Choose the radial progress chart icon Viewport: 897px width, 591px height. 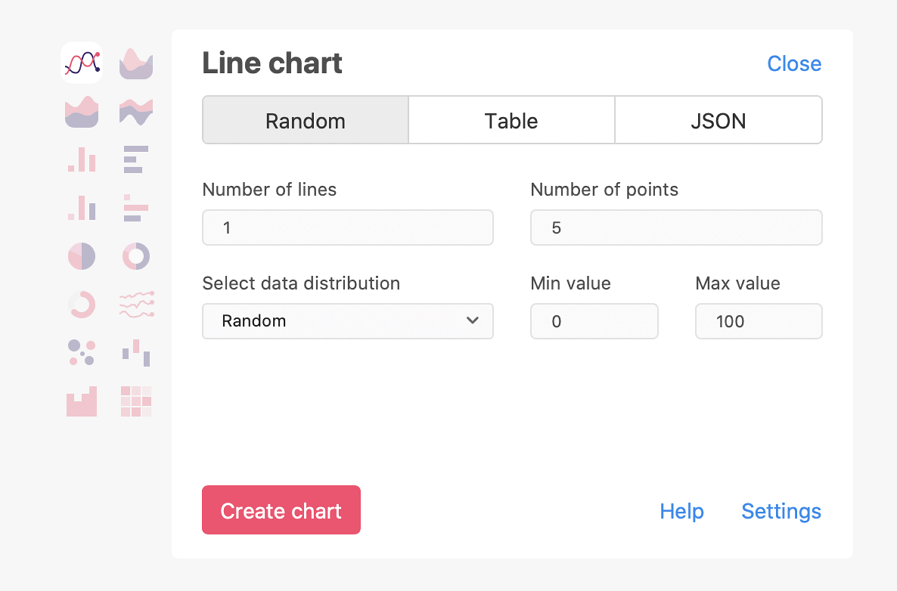click(x=81, y=304)
